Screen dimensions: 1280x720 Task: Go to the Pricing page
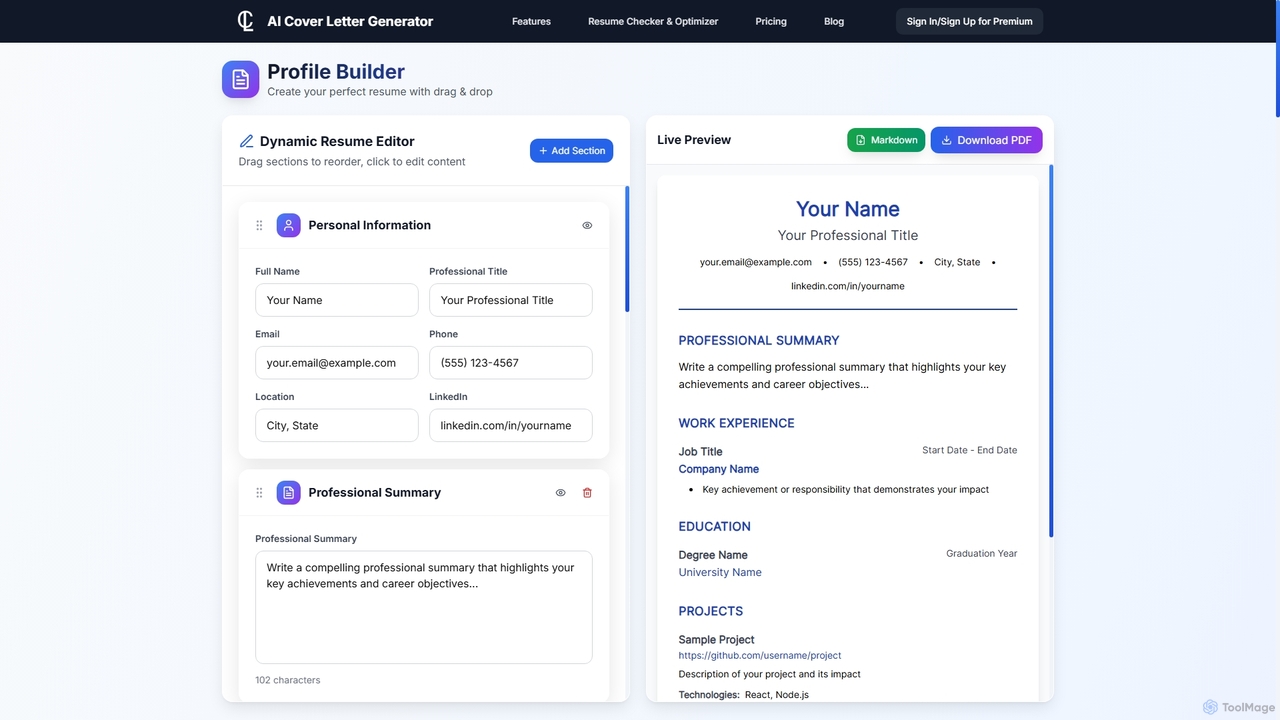tap(771, 21)
